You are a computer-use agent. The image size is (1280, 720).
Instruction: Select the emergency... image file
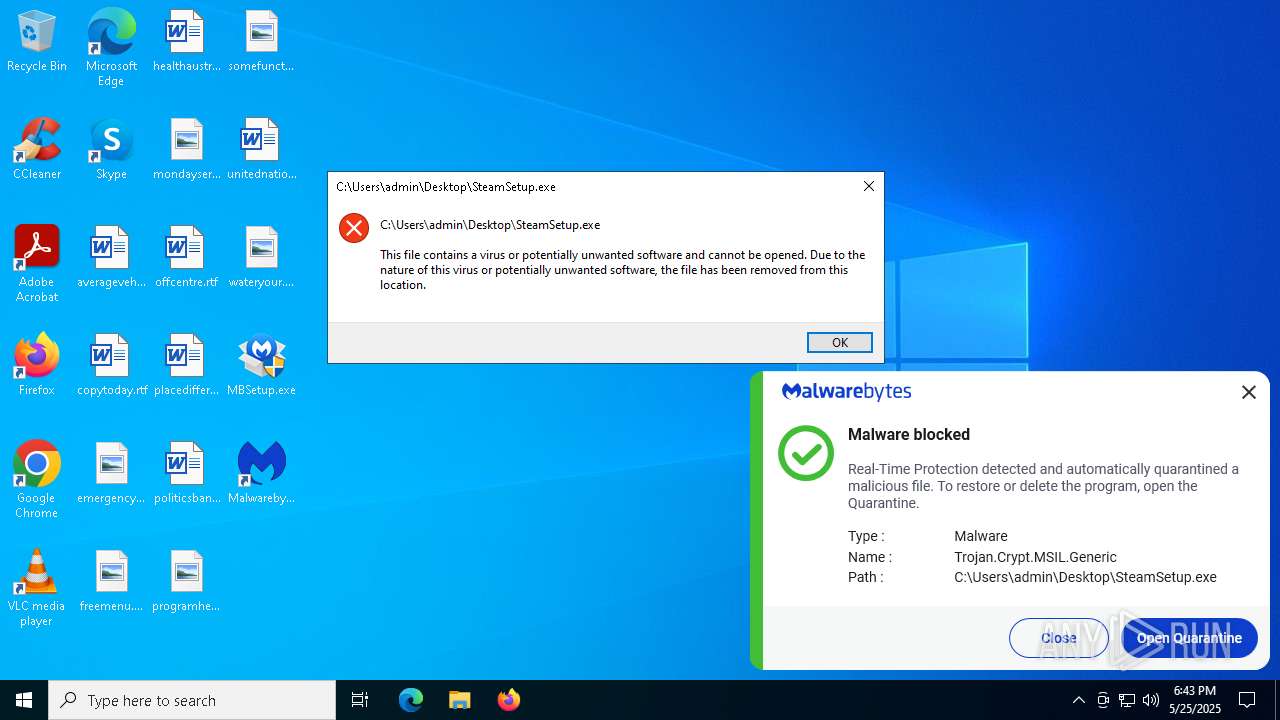tap(111, 472)
